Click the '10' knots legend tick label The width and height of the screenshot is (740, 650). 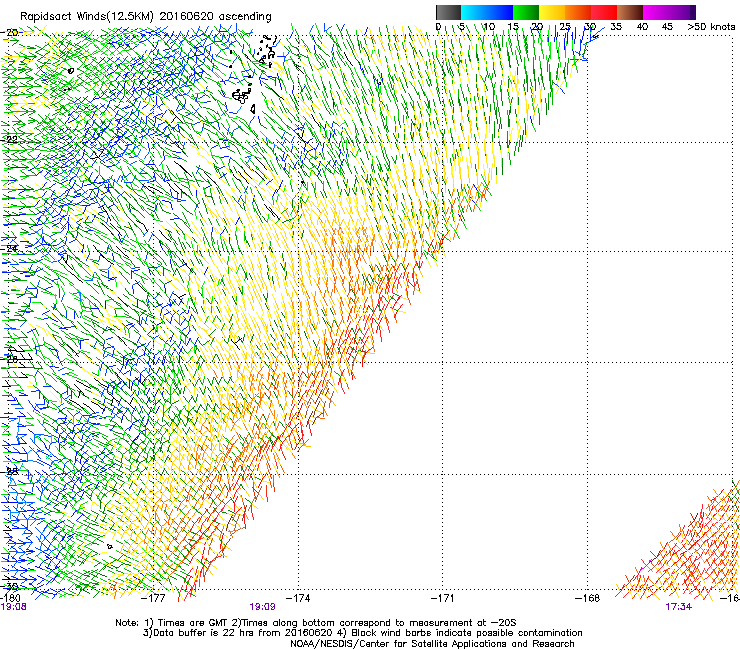tap(489, 27)
